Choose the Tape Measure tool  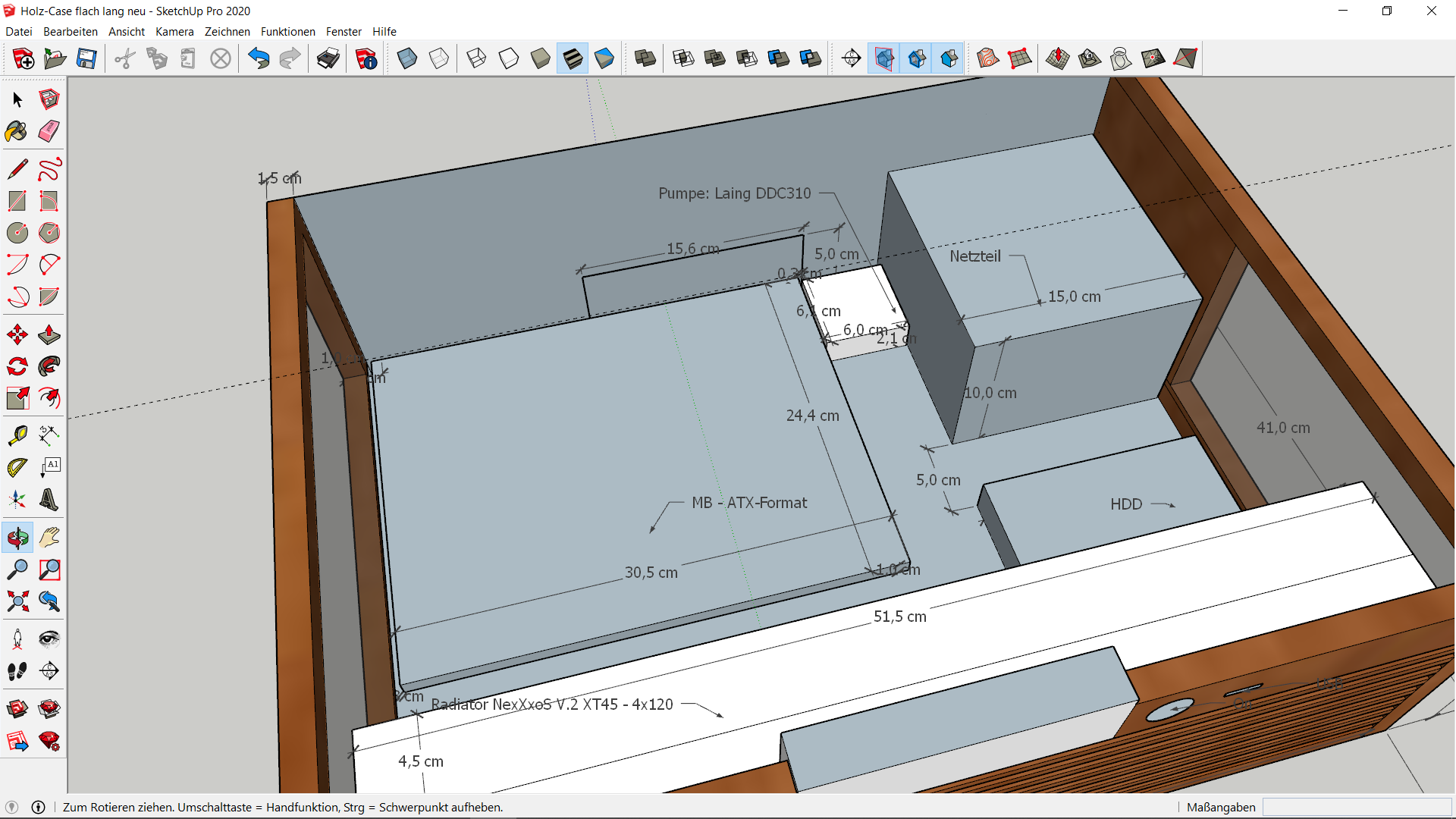coord(17,435)
